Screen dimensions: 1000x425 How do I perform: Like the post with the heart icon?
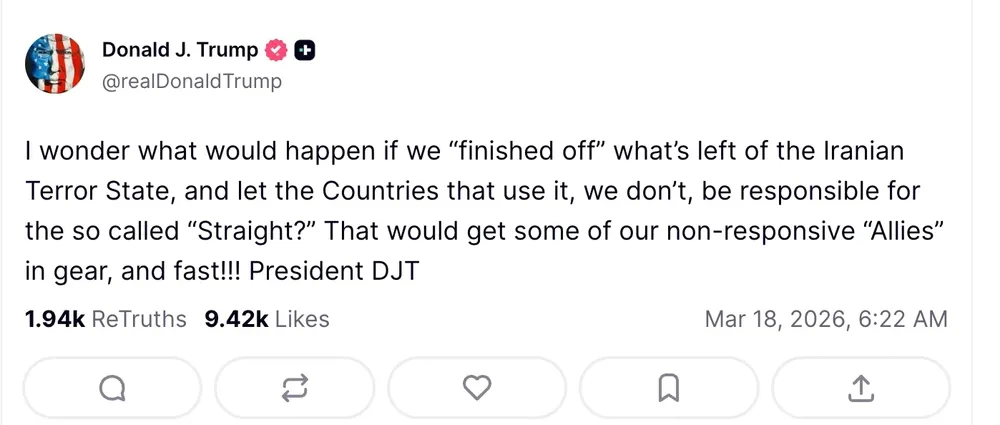click(x=478, y=387)
